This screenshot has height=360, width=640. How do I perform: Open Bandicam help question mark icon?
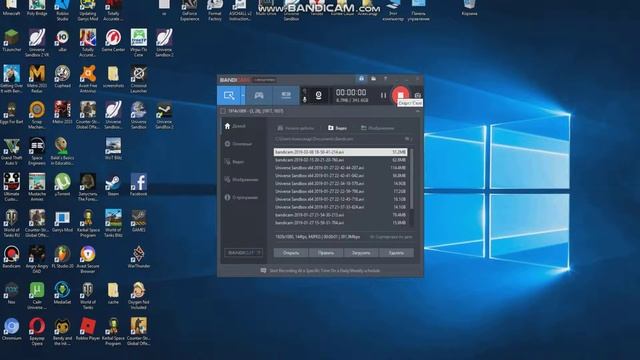pyautogui.click(x=385, y=78)
